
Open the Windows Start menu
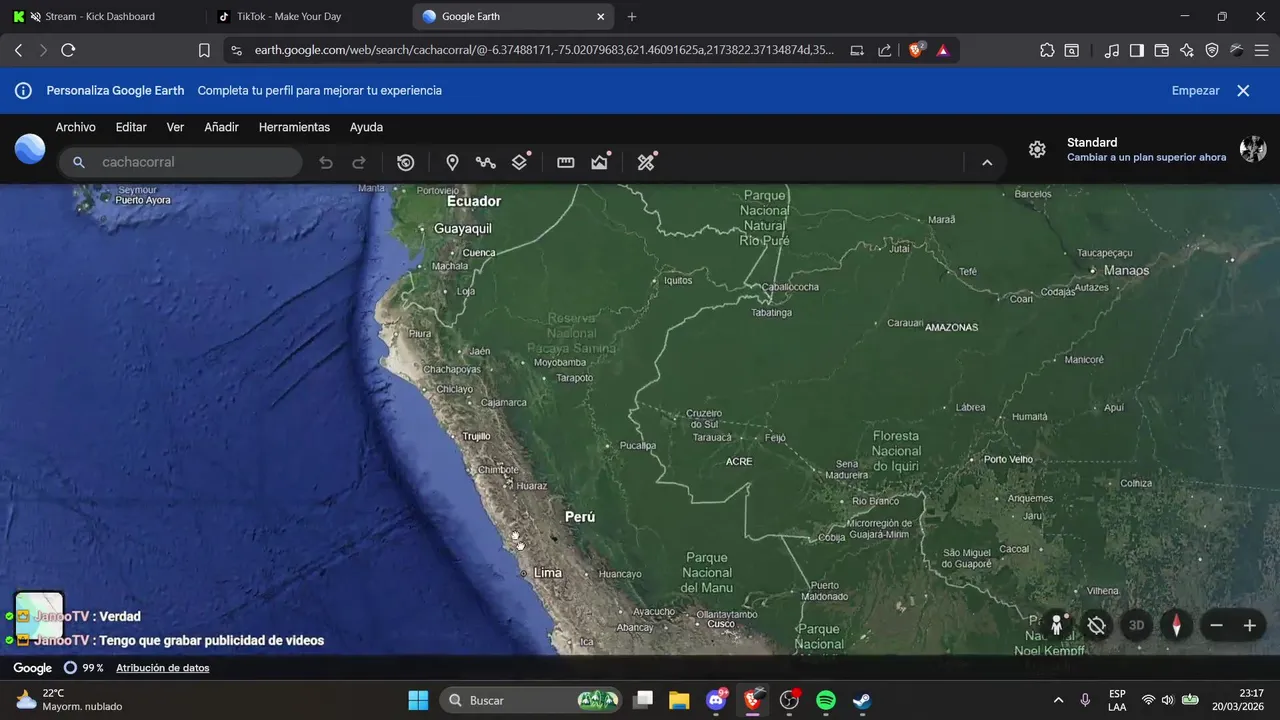pyautogui.click(x=418, y=700)
